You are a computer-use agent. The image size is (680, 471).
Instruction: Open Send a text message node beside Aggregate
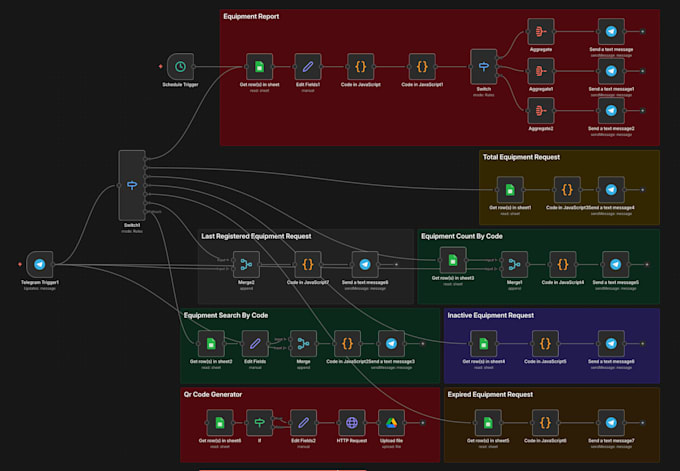(611, 31)
